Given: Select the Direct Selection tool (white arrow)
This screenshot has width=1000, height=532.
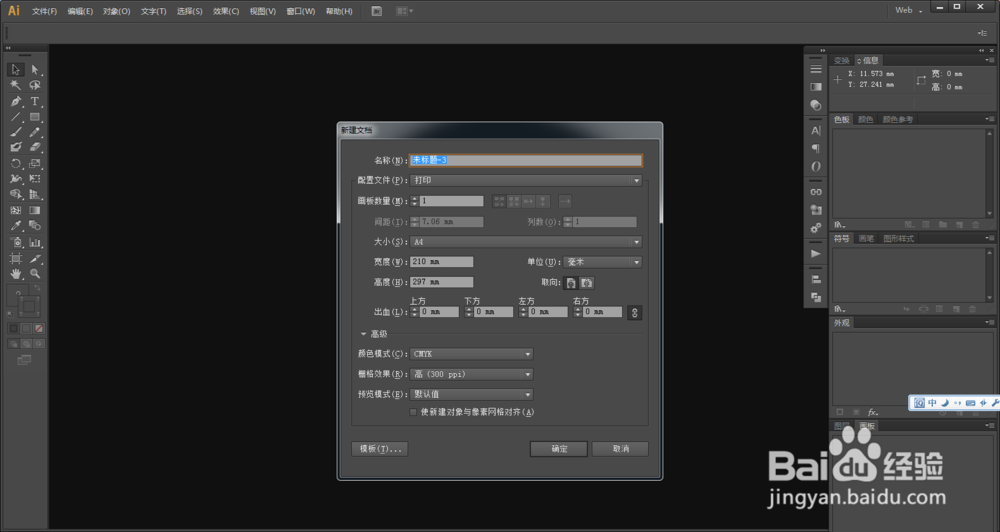Looking at the screenshot, I should [35, 70].
